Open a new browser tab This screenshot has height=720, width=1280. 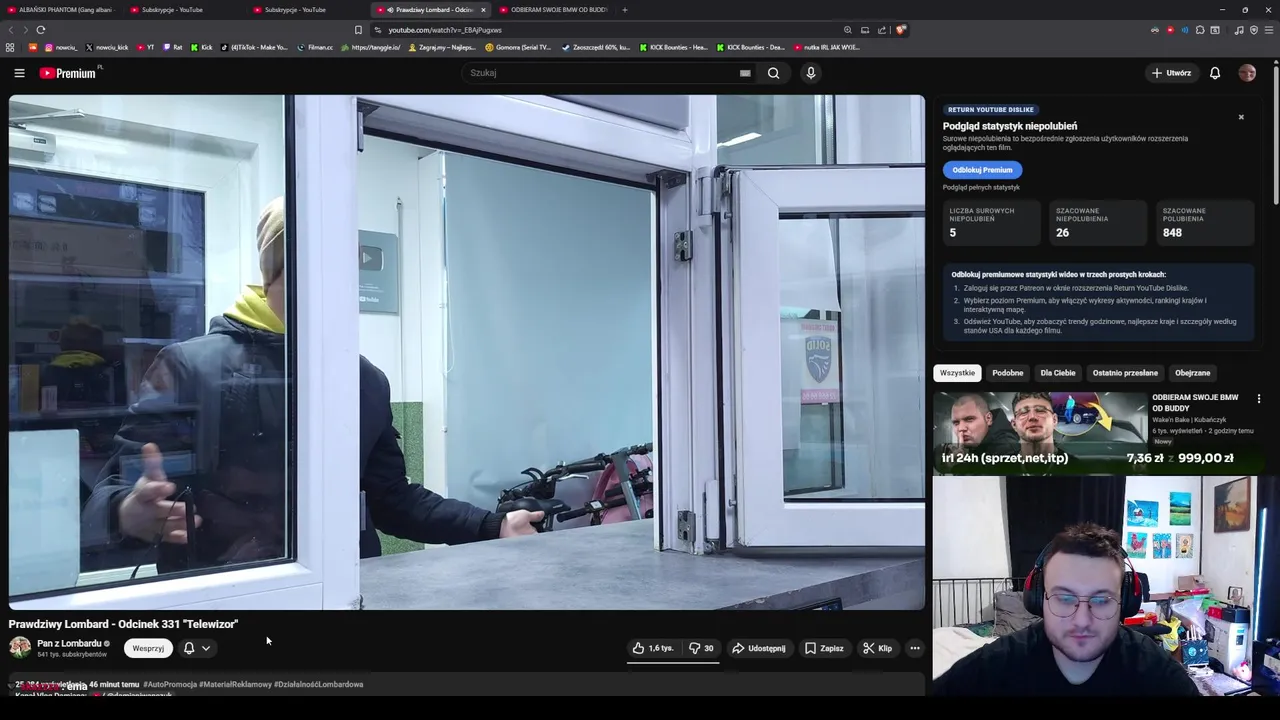[625, 10]
